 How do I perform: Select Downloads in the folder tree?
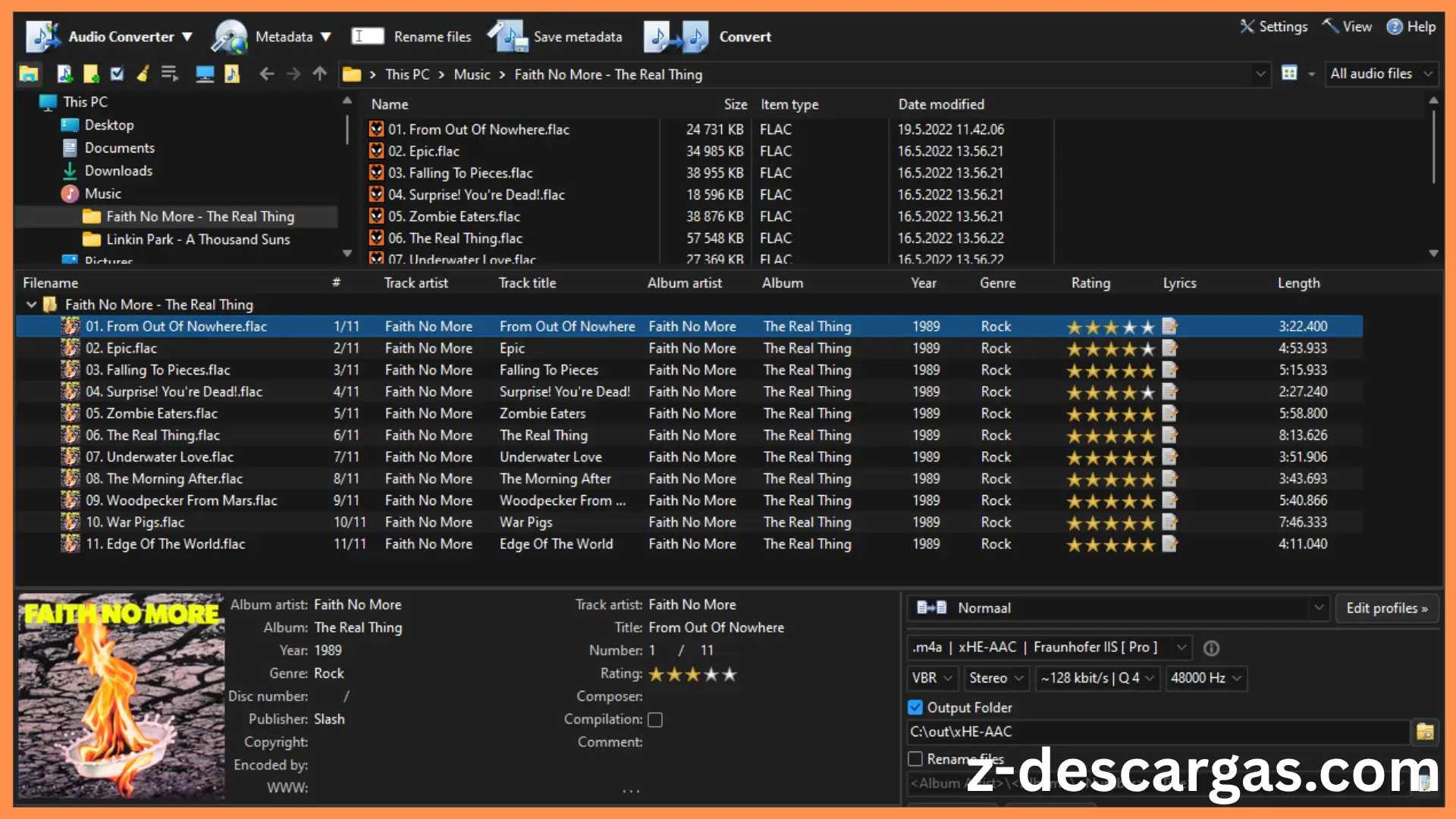(118, 171)
